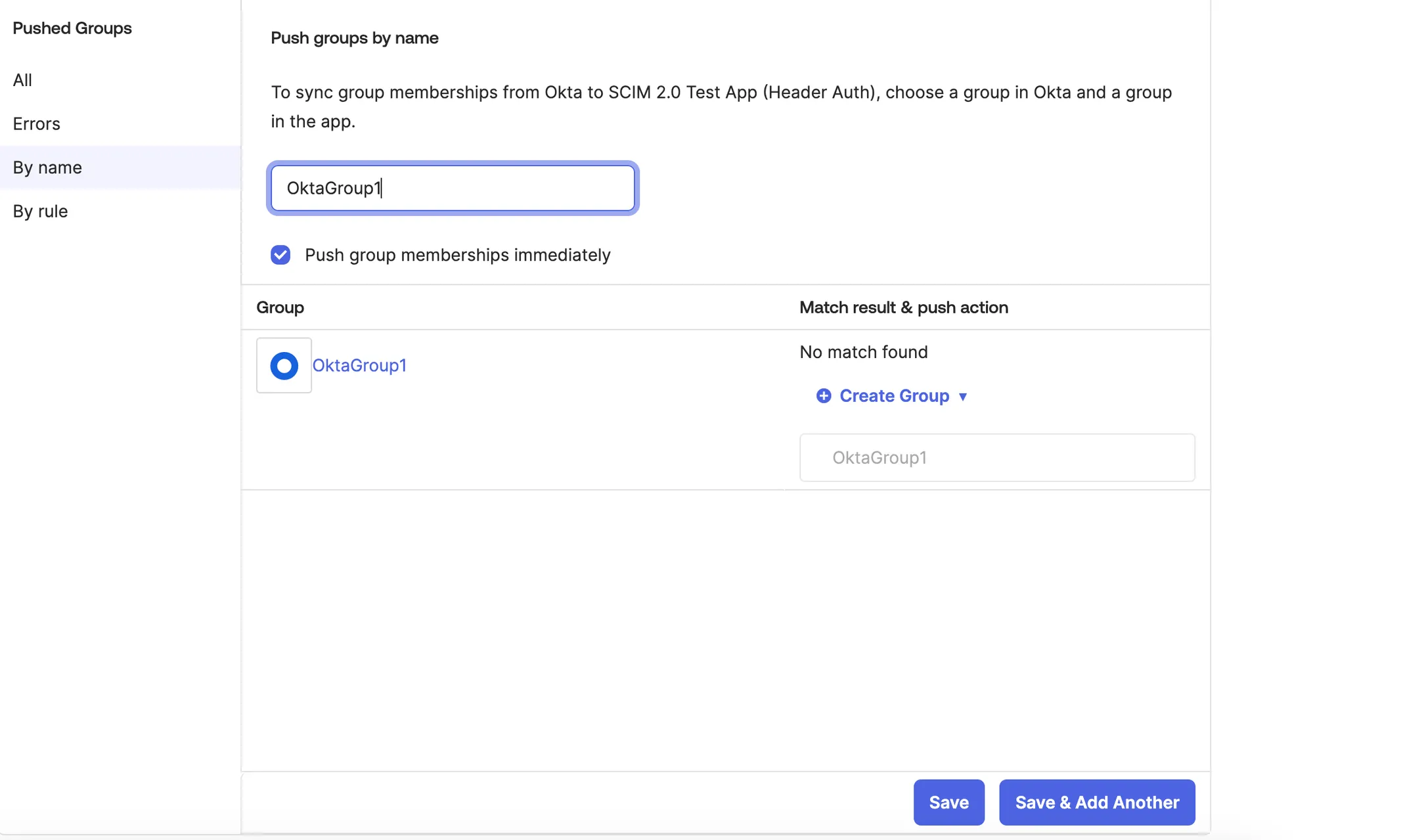
Task: Uncheck Push group memberships immediately
Action: click(280, 254)
